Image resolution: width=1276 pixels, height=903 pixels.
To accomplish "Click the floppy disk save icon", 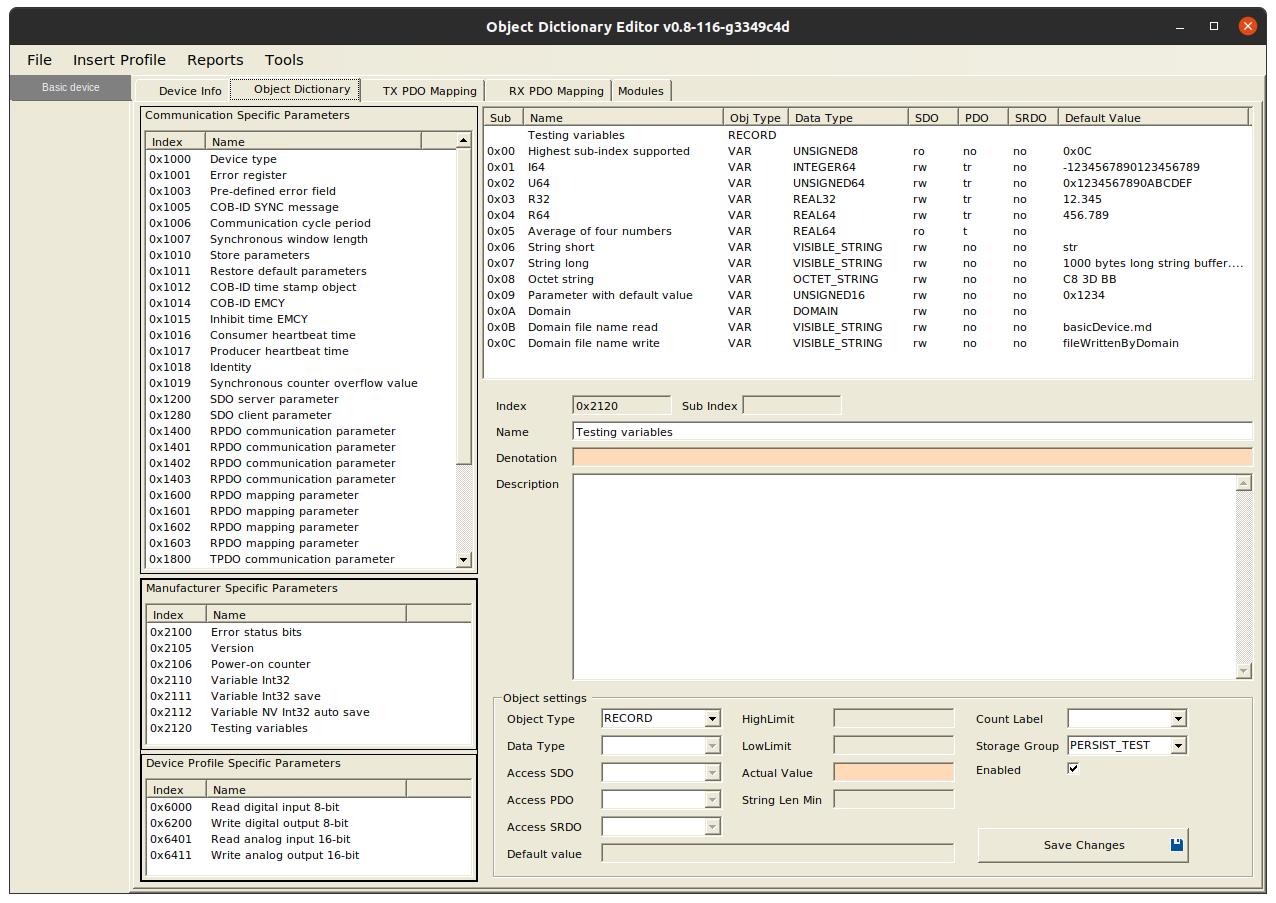I will click(1175, 844).
